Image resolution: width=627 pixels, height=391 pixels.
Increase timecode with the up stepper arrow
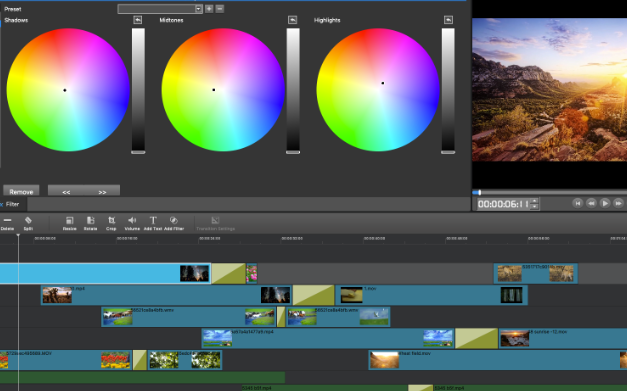535,201
